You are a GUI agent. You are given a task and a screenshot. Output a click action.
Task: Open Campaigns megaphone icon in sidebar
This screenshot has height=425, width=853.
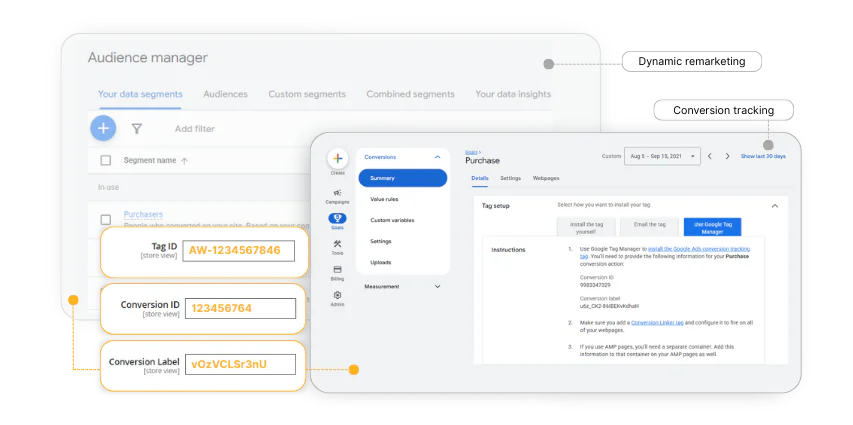[x=337, y=193]
